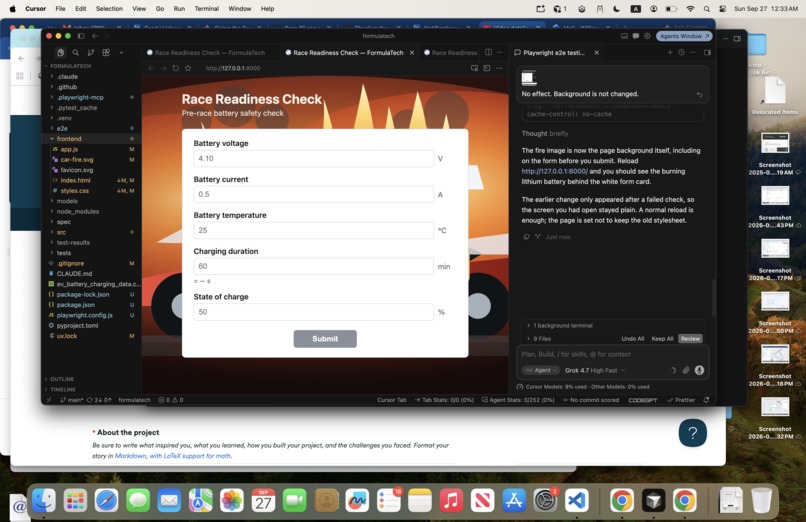This screenshot has height=522, width=806.
Task: Open the Search view icon in the sidebar
Action: pos(76,52)
